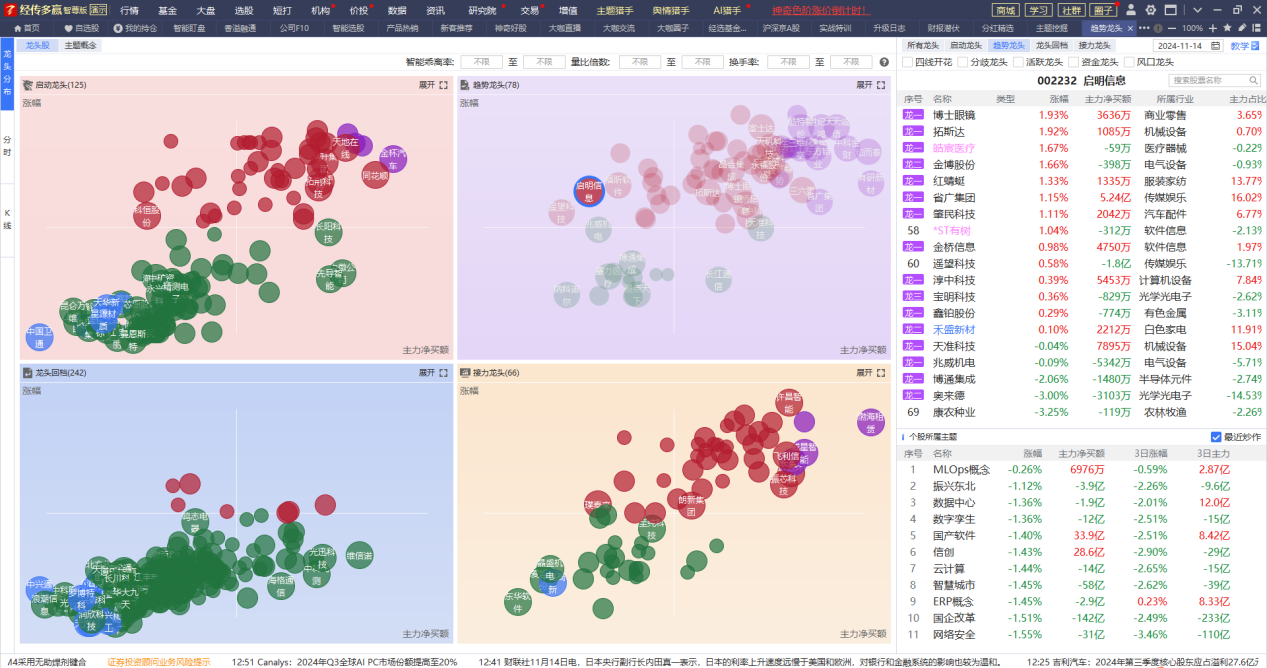Check the 资金龙头 checkbox

tap(1074, 62)
